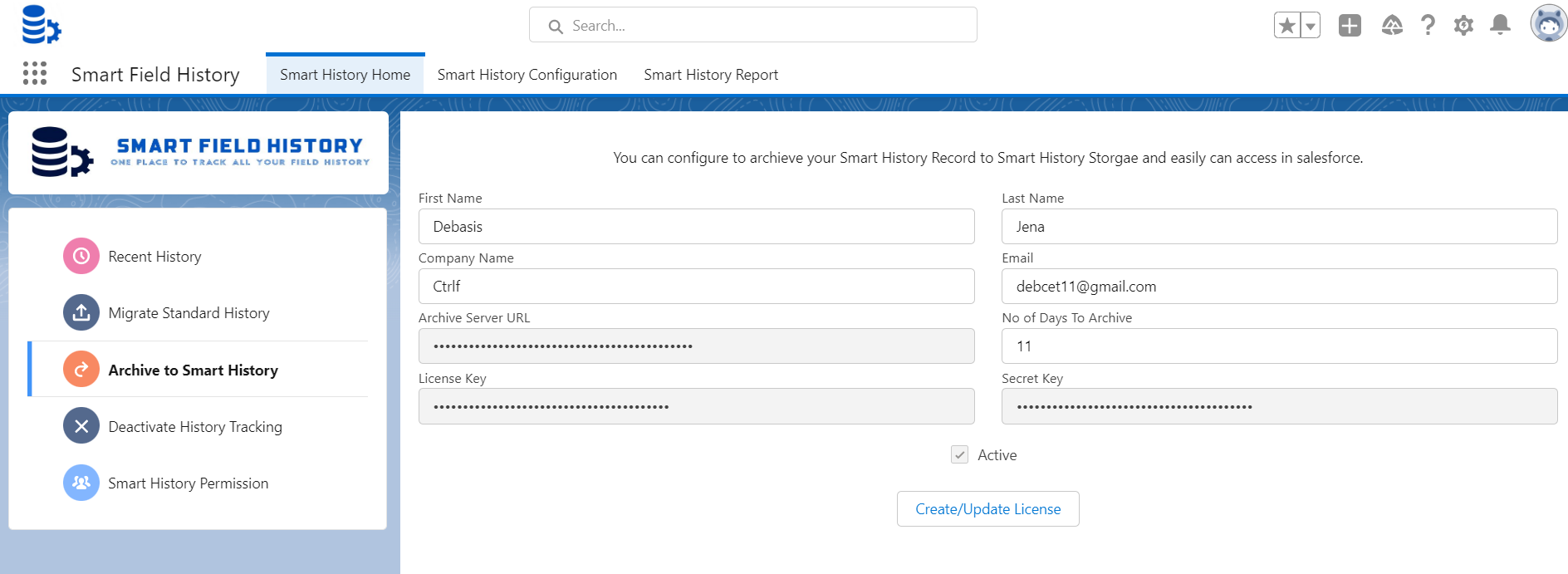Open the Help question mark icon
The width and height of the screenshot is (1568, 574).
(1428, 26)
